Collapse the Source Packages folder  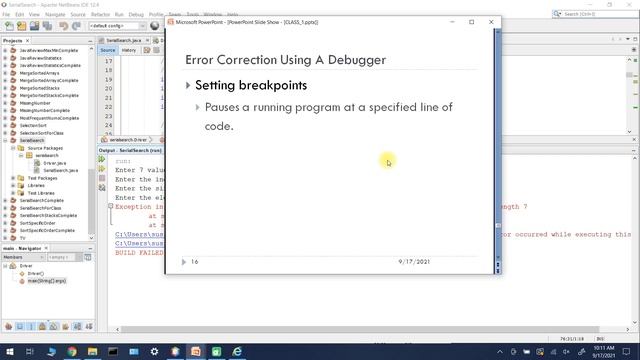(13, 148)
